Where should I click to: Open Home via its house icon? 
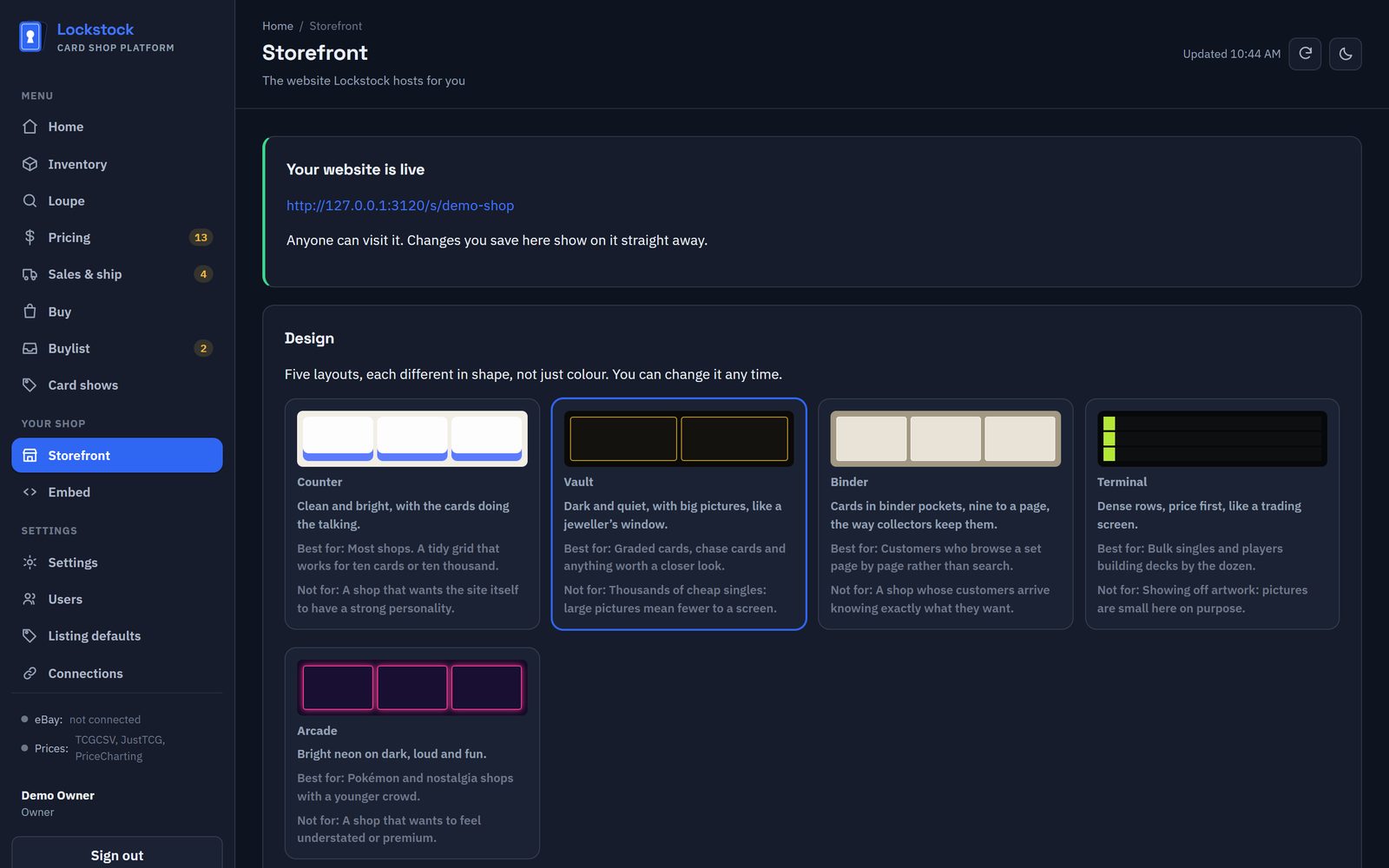click(x=30, y=127)
